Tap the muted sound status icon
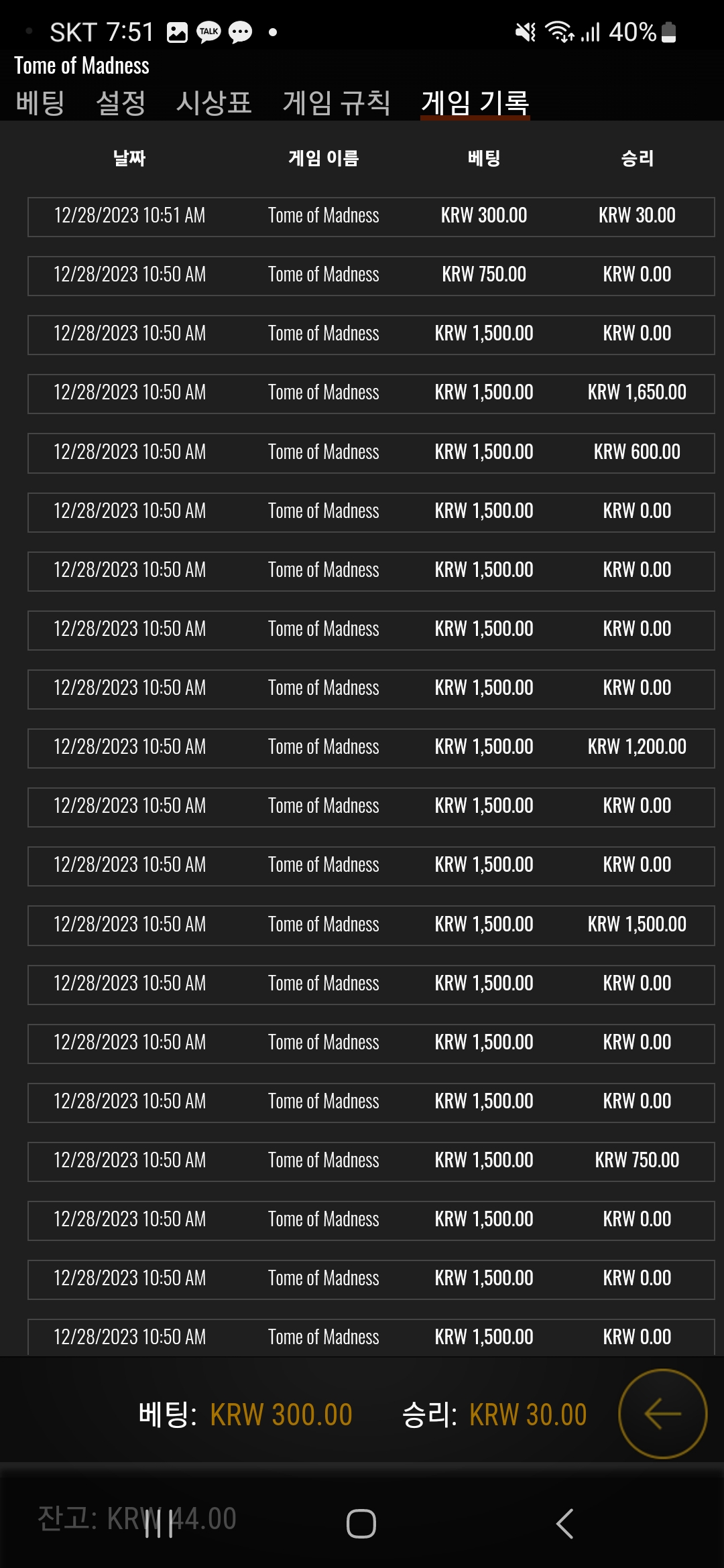724x1568 pixels. click(x=525, y=32)
